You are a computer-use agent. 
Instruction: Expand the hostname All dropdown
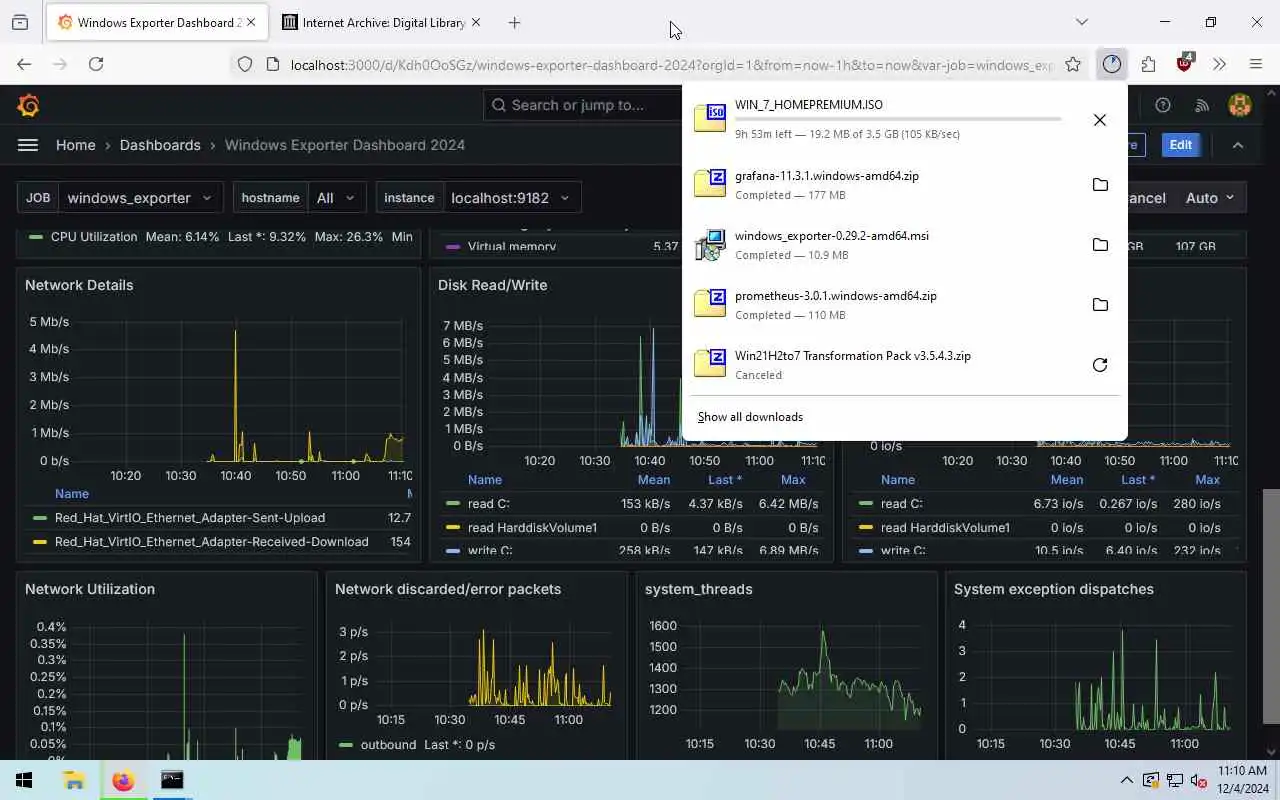pyautogui.click(x=336, y=198)
